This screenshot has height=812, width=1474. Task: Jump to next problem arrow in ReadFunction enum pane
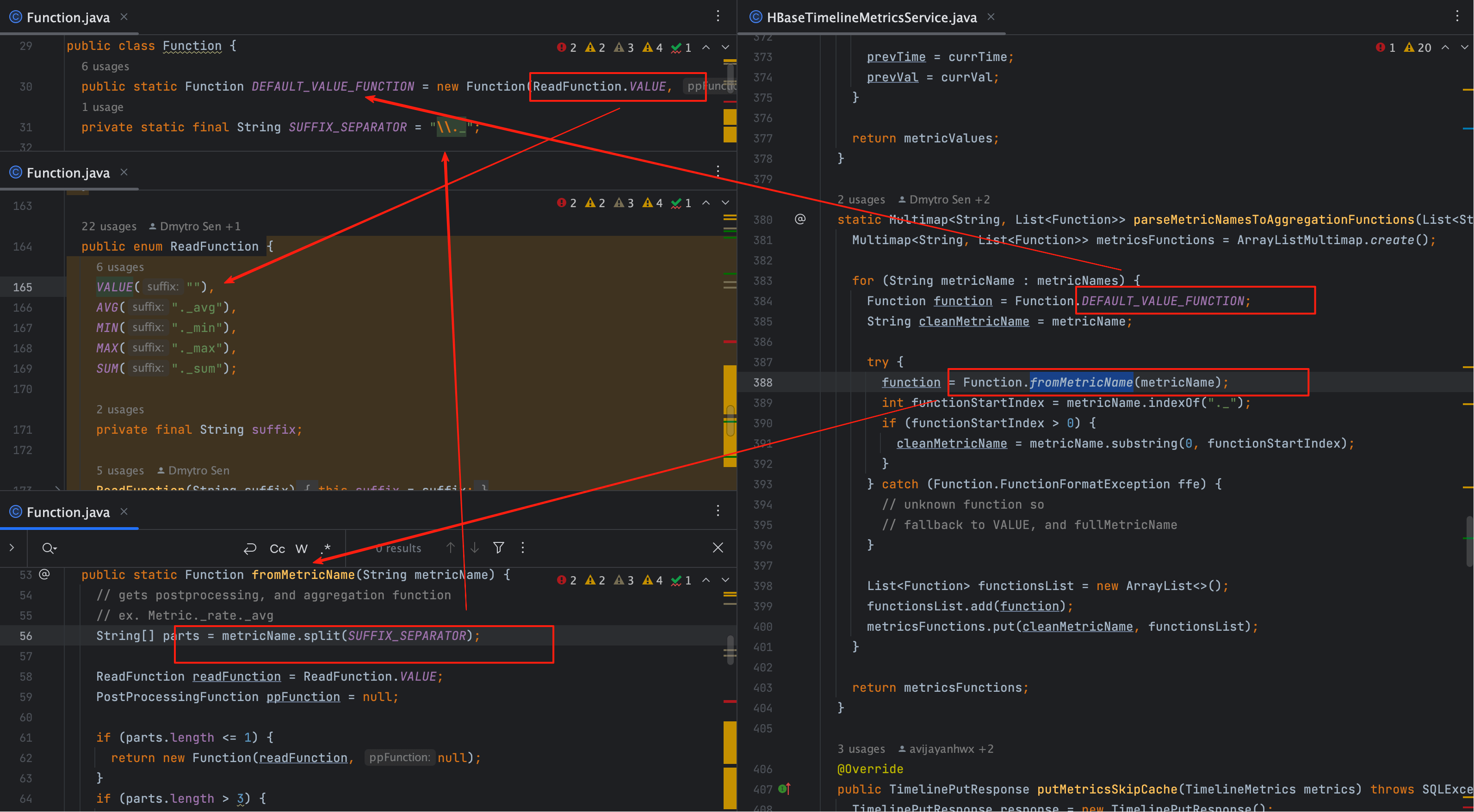(x=725, y=203)
